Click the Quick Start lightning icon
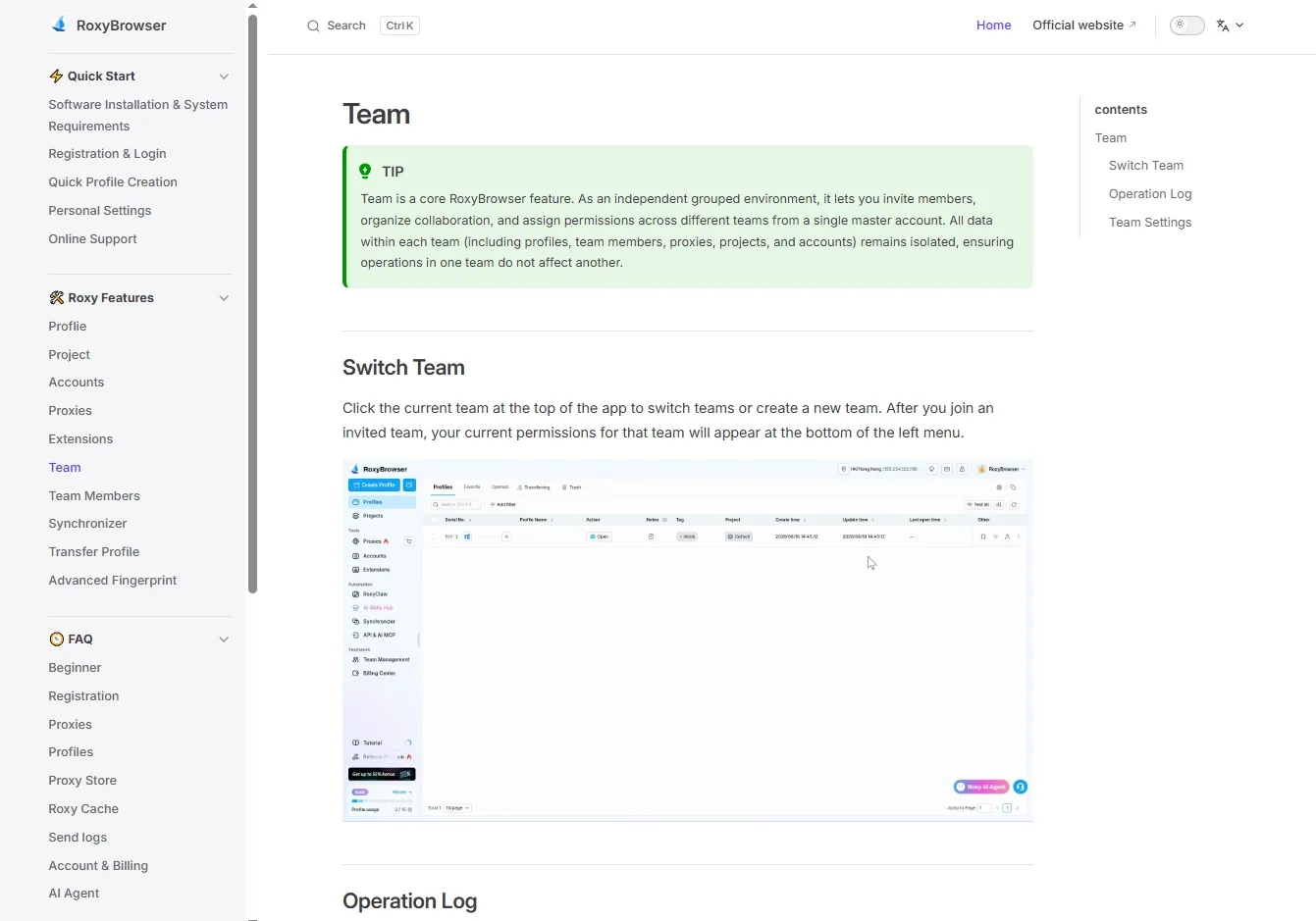The height and width of the screenshot is (921, 1316). click(x=56, y=77)
